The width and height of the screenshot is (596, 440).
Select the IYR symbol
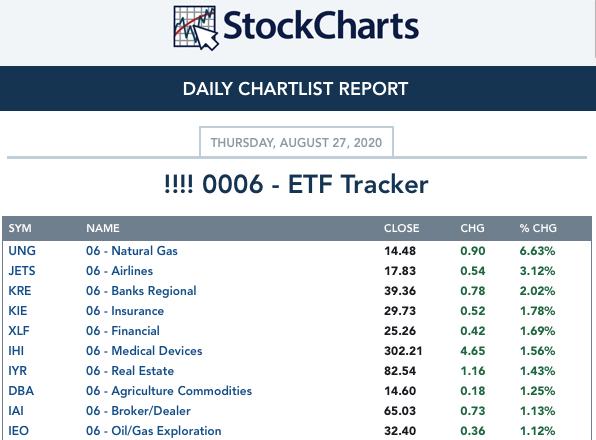tap(17, 371)
